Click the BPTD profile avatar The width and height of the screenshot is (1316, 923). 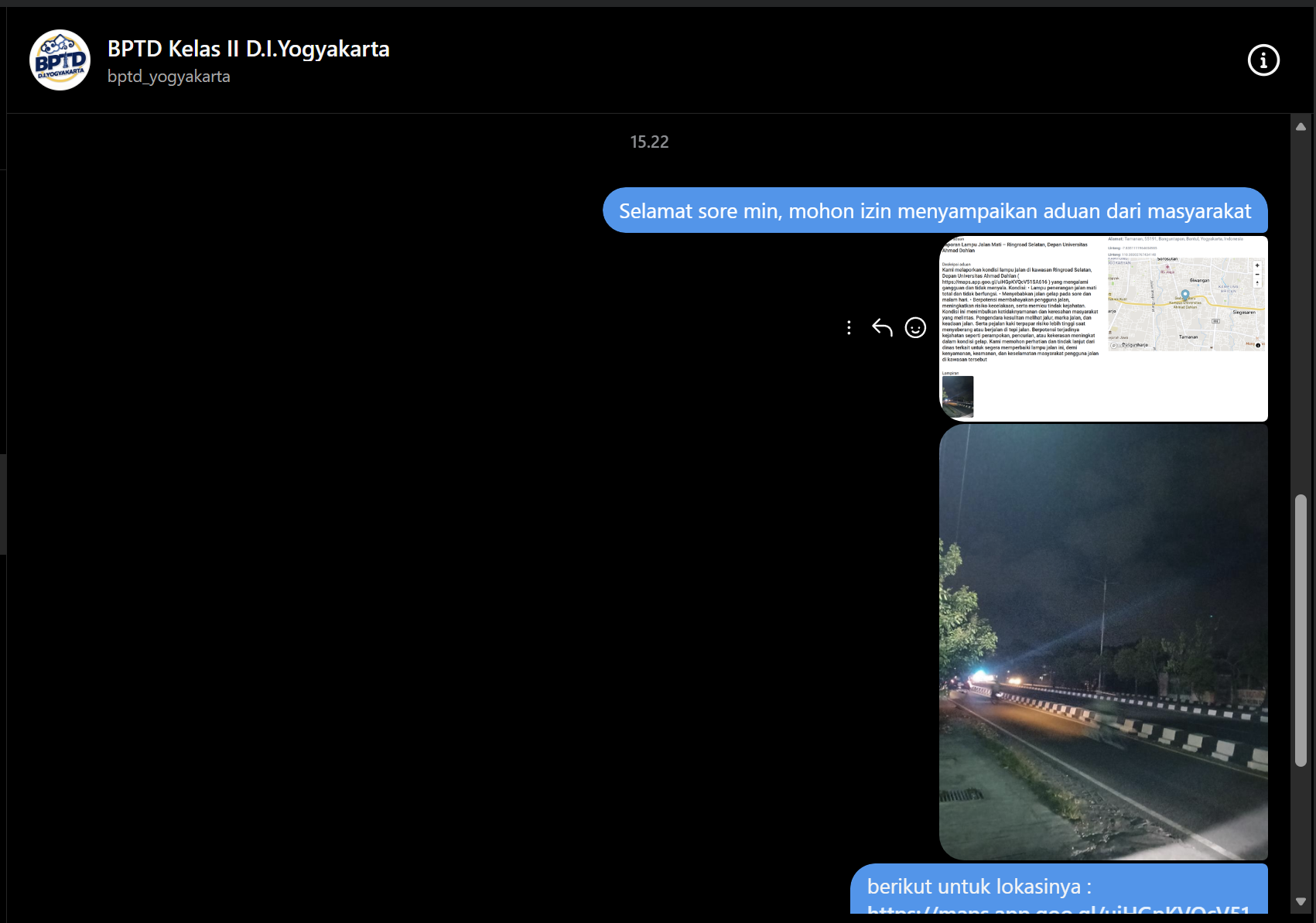click(x=60, y=60)
